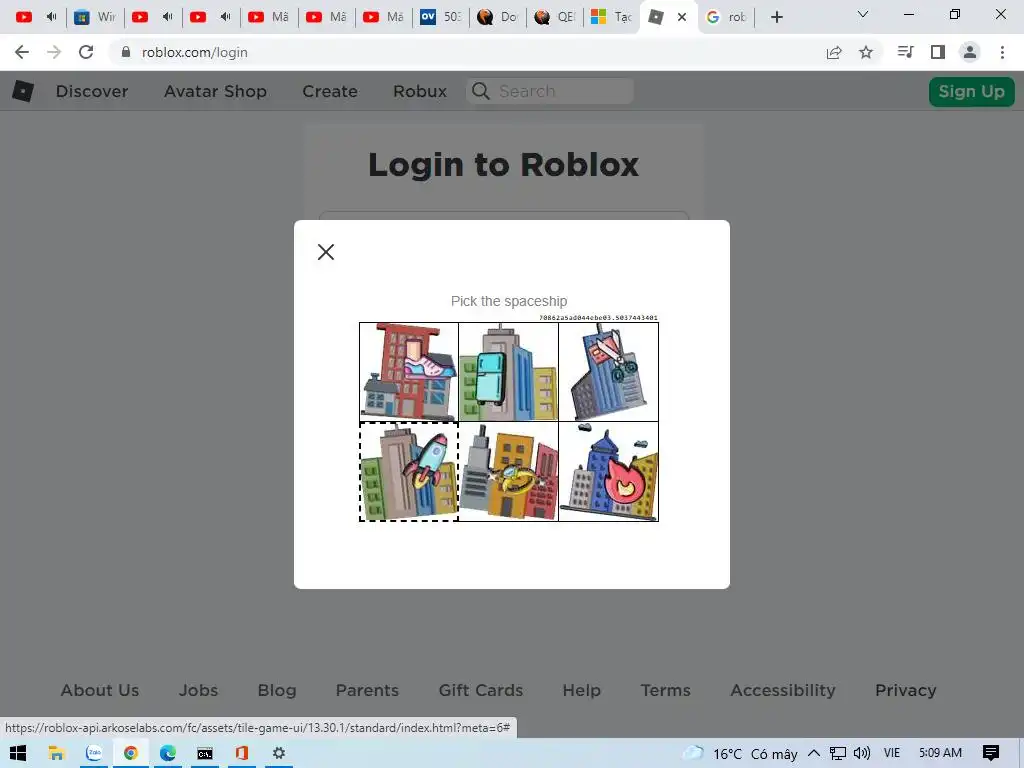
Task: Open About Us footer link
Action: click(100, 690)
